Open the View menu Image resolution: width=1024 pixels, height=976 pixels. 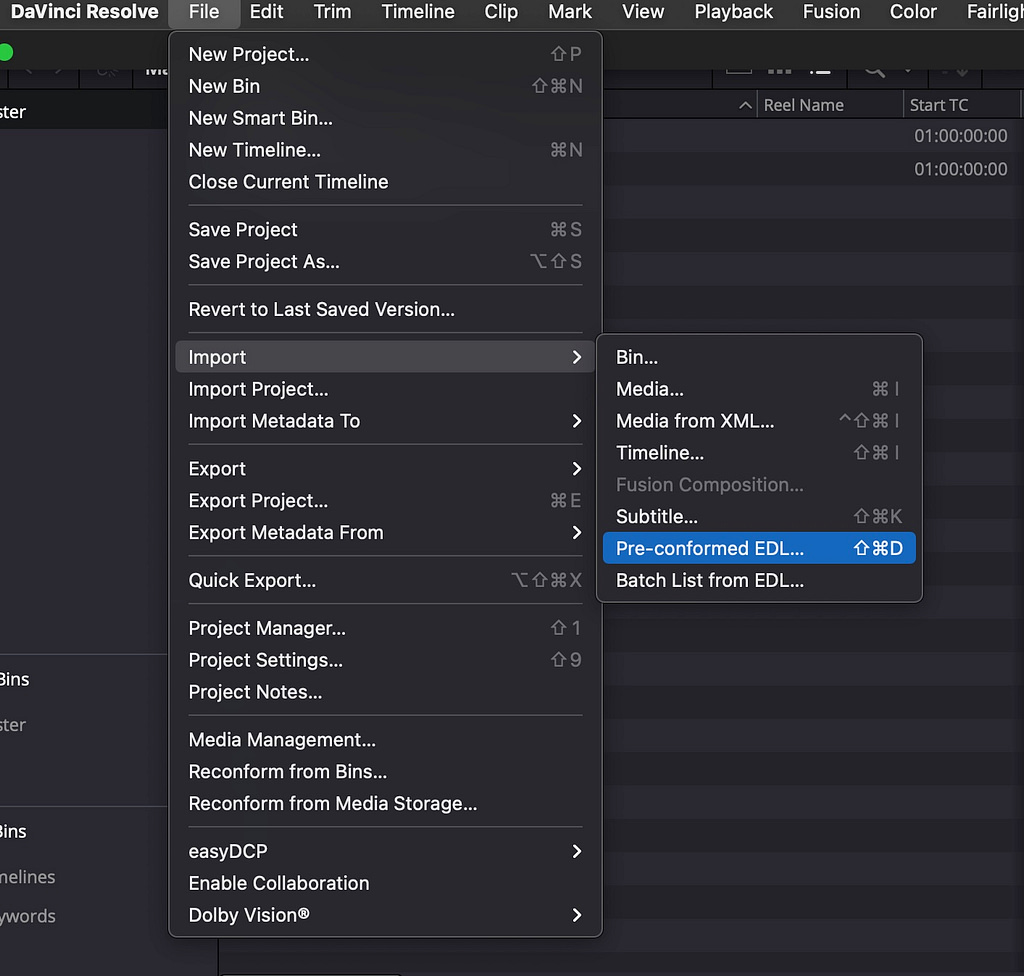[643, 12]
